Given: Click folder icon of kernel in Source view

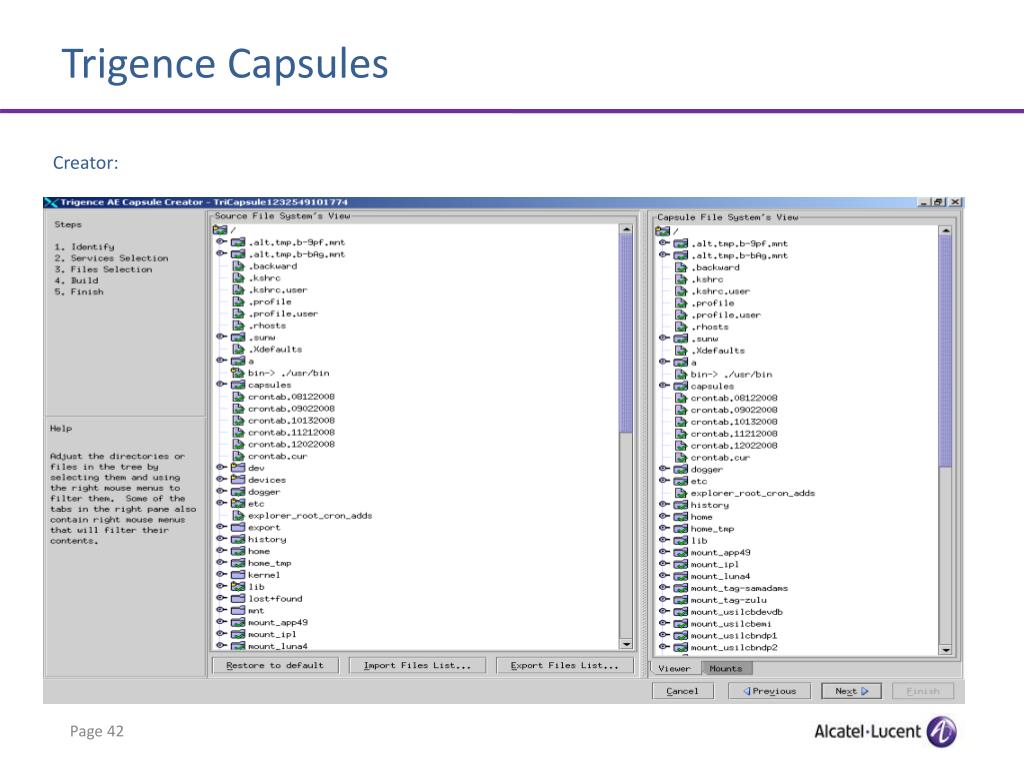Looking at the screenshot, I should pos(238,575).
